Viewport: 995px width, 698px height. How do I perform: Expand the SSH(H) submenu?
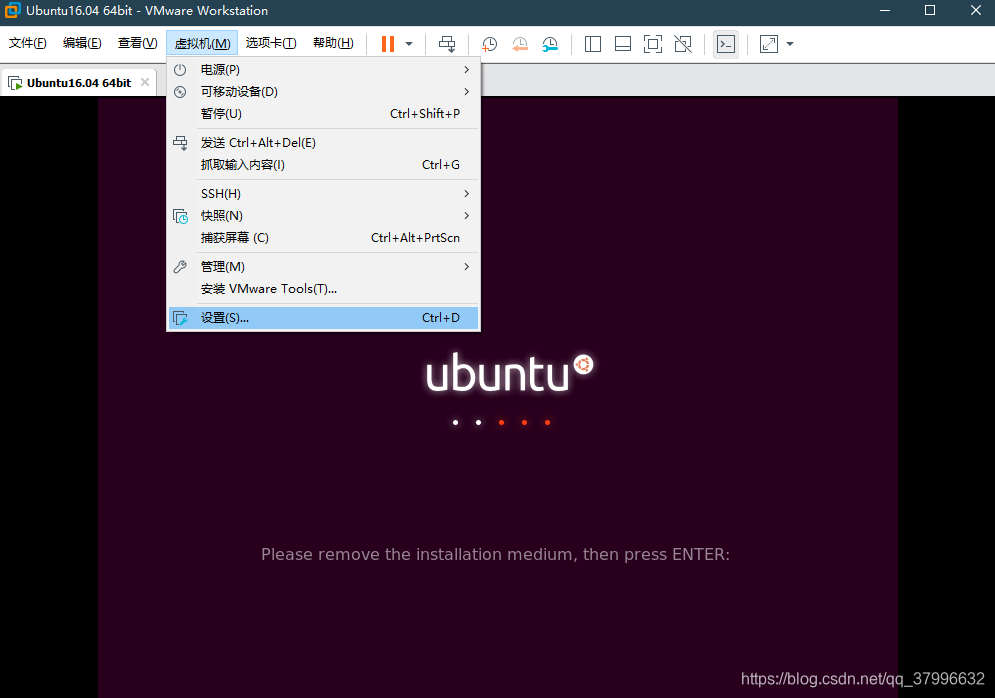324,194
